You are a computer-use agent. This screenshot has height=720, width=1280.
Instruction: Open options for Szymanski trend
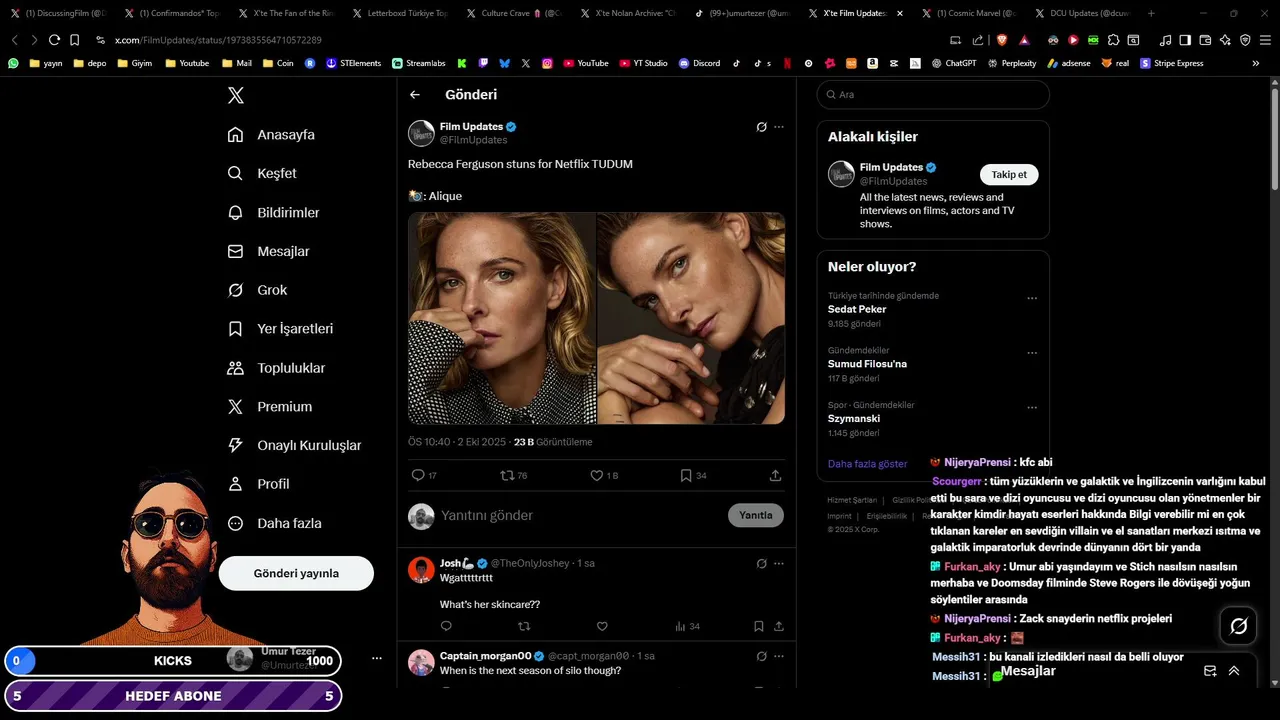pyautogui.click(x=1032, y=408)
